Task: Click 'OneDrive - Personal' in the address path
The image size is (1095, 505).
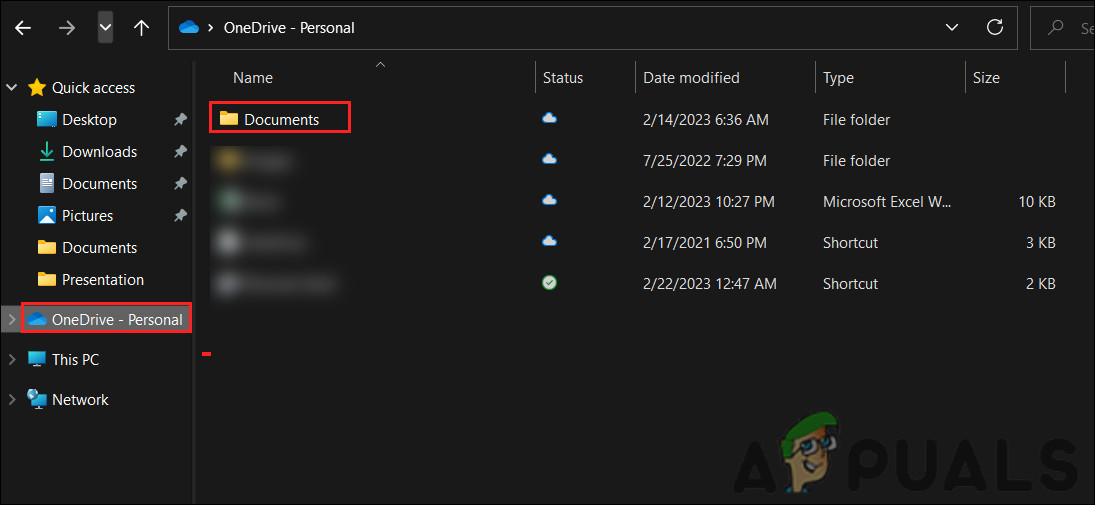Action: pos(289,28)
